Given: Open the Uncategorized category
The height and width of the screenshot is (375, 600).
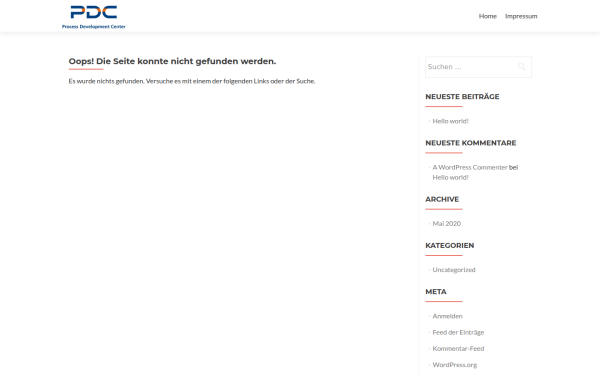Looking at the screenshot, I should point(454,270).
